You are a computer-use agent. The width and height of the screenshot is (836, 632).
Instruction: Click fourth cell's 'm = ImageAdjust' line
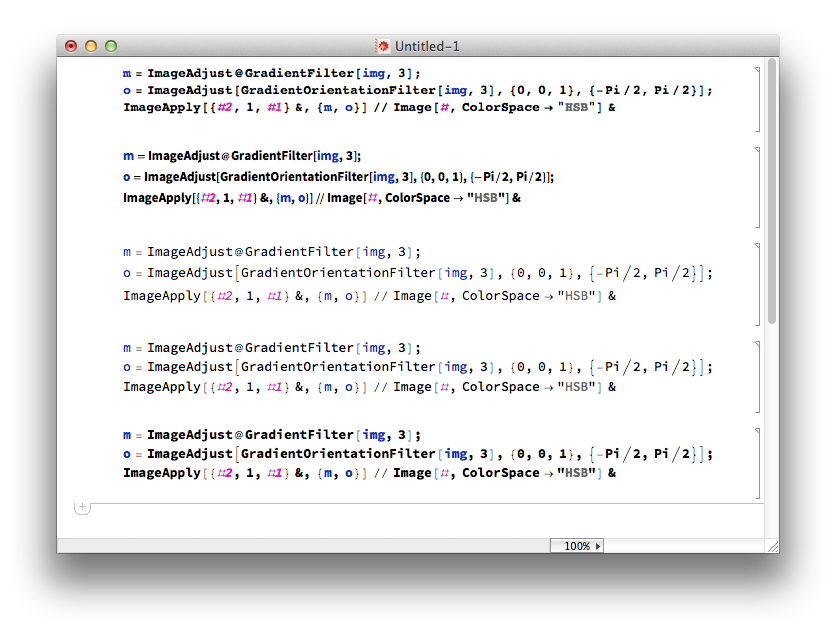point(271,348)
